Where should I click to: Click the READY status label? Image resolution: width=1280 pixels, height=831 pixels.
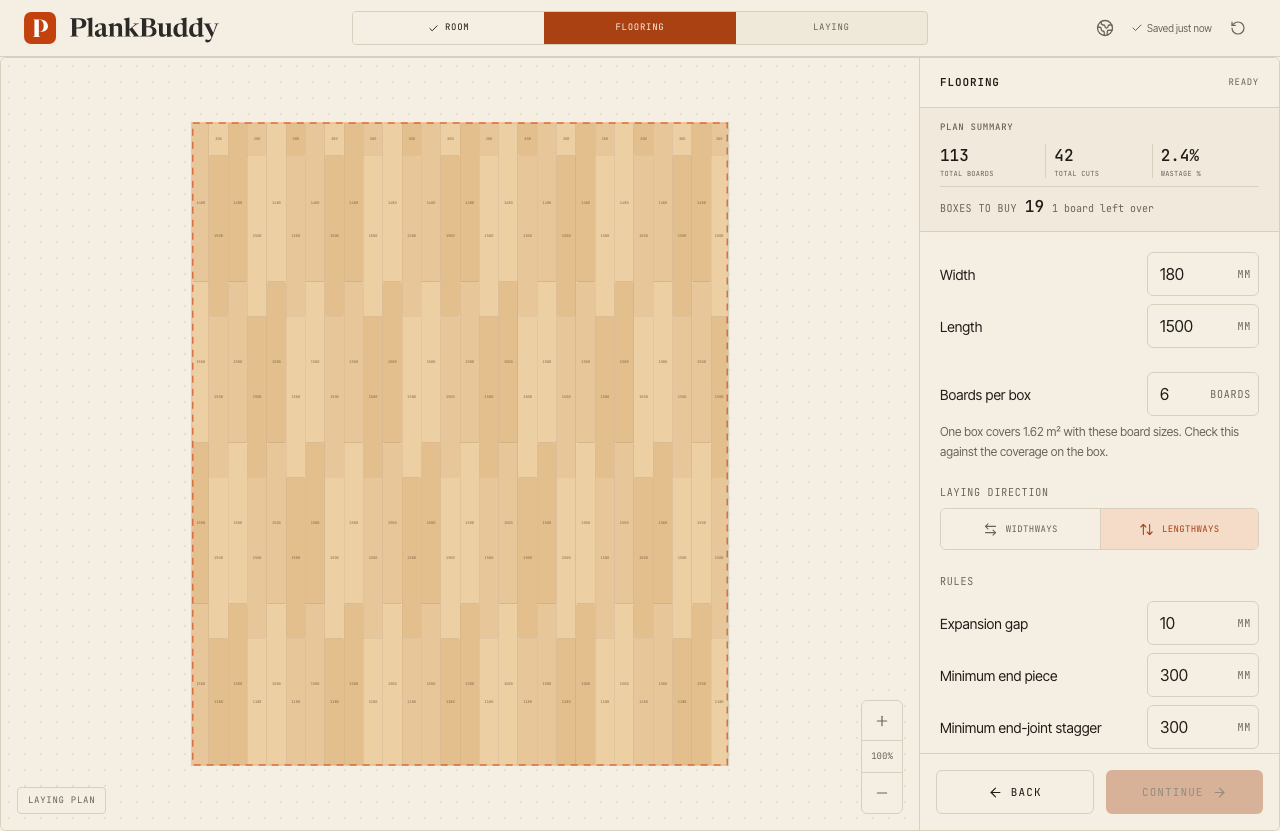click(1243, 82)
